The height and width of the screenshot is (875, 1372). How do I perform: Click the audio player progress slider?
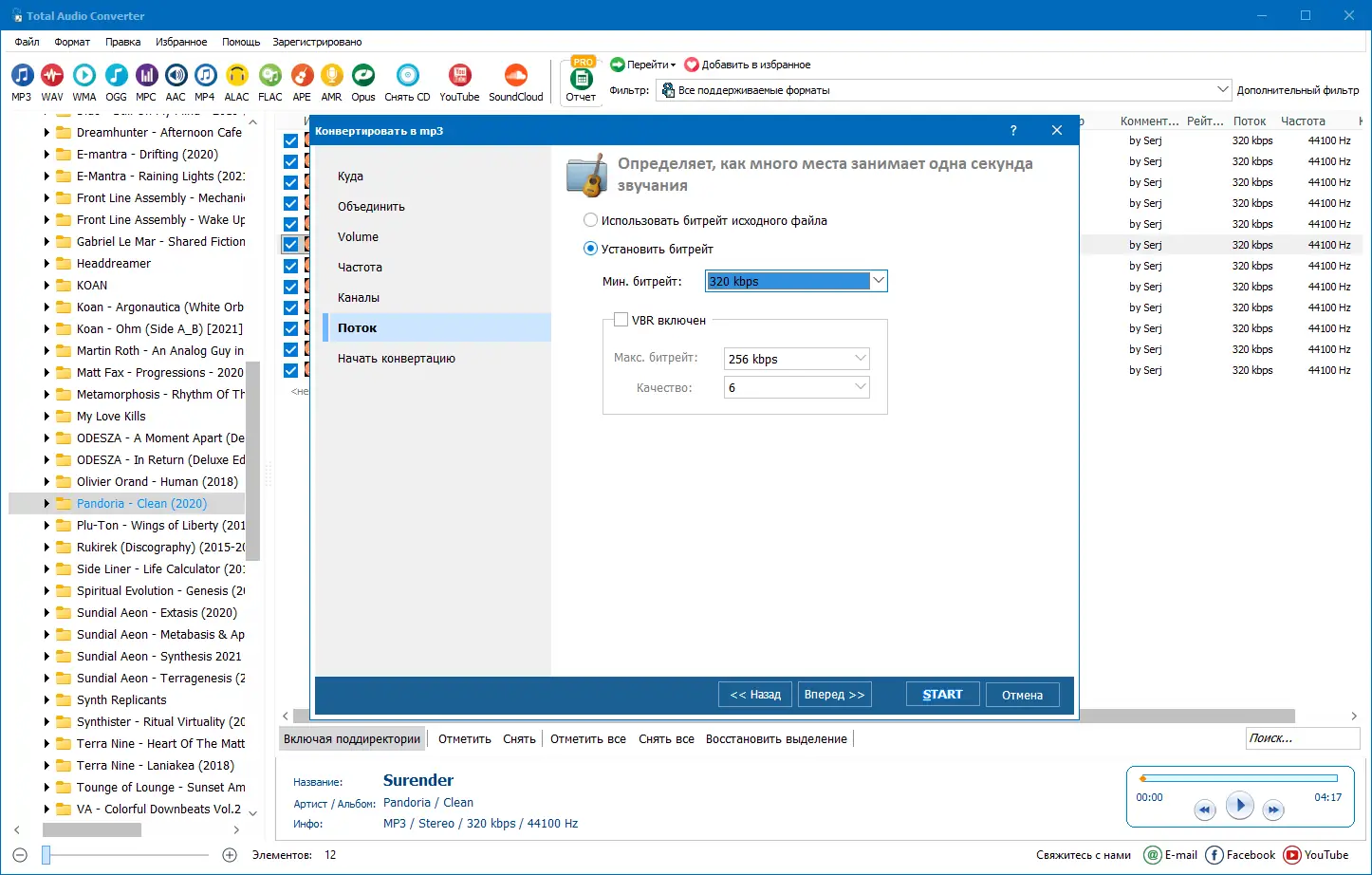point(1239,778)
